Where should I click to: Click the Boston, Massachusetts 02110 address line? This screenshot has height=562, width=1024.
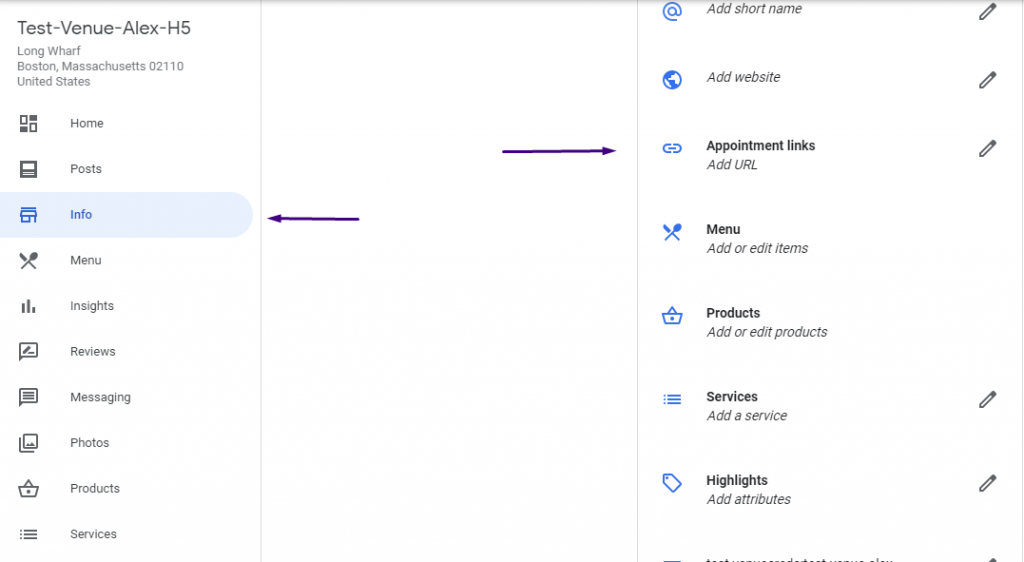click(101, 66)
